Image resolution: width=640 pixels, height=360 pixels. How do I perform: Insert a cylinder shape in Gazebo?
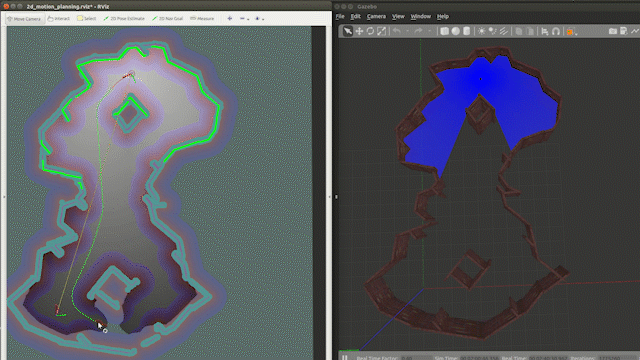pos(467,31)
